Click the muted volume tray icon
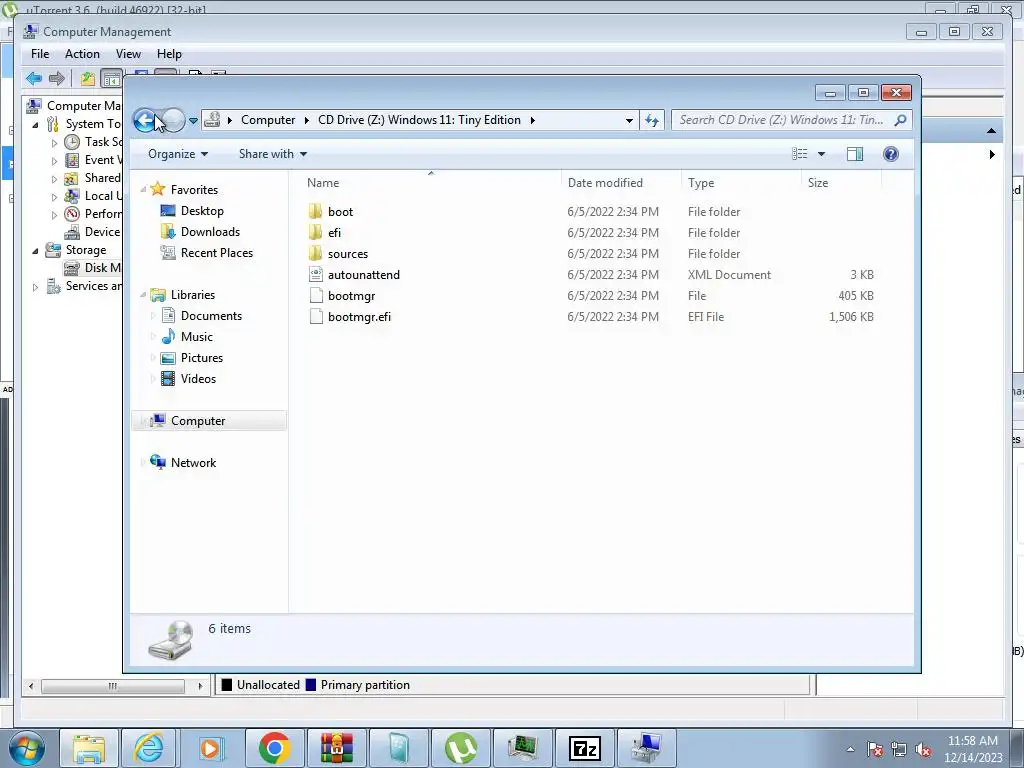The width and height of the screenshot is (1024, 768). tap(923, 750)
